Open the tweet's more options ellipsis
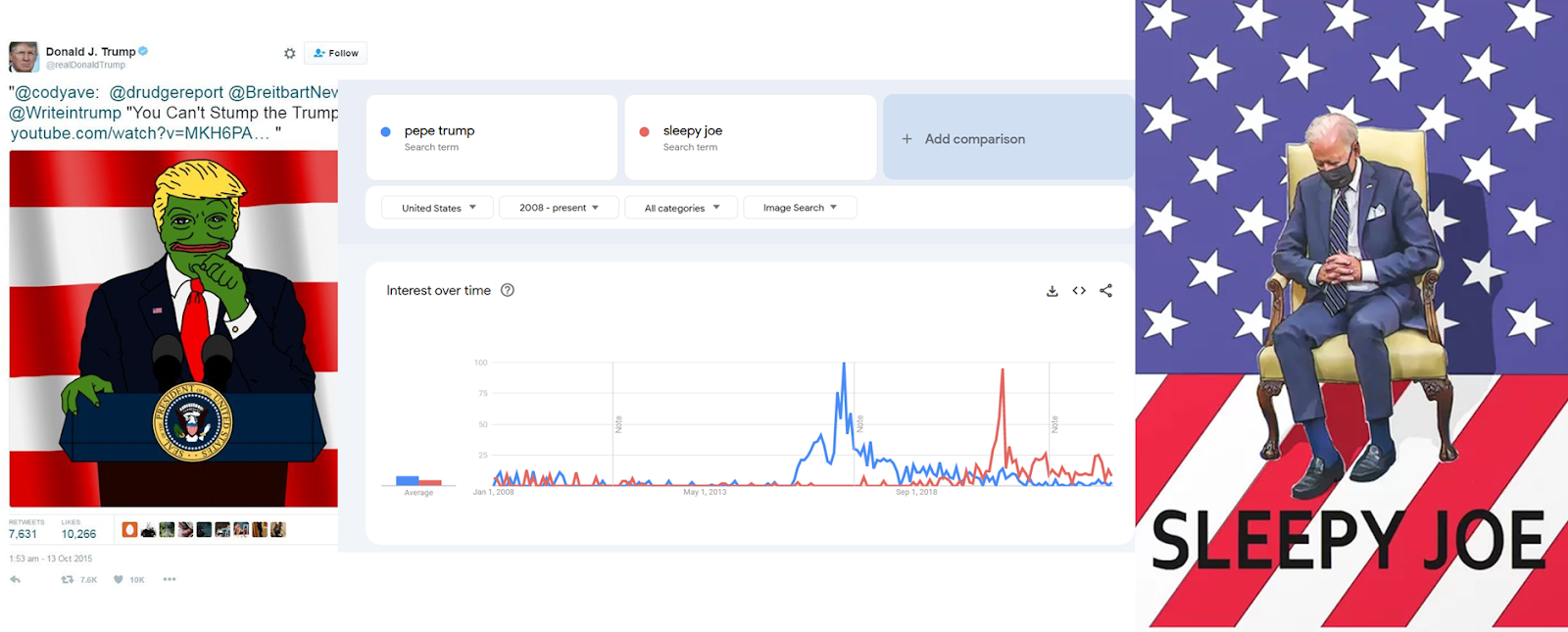Image resolution: width=1568 pixels, height=632 pixels. pyautogui.click(x=170, y=580)
